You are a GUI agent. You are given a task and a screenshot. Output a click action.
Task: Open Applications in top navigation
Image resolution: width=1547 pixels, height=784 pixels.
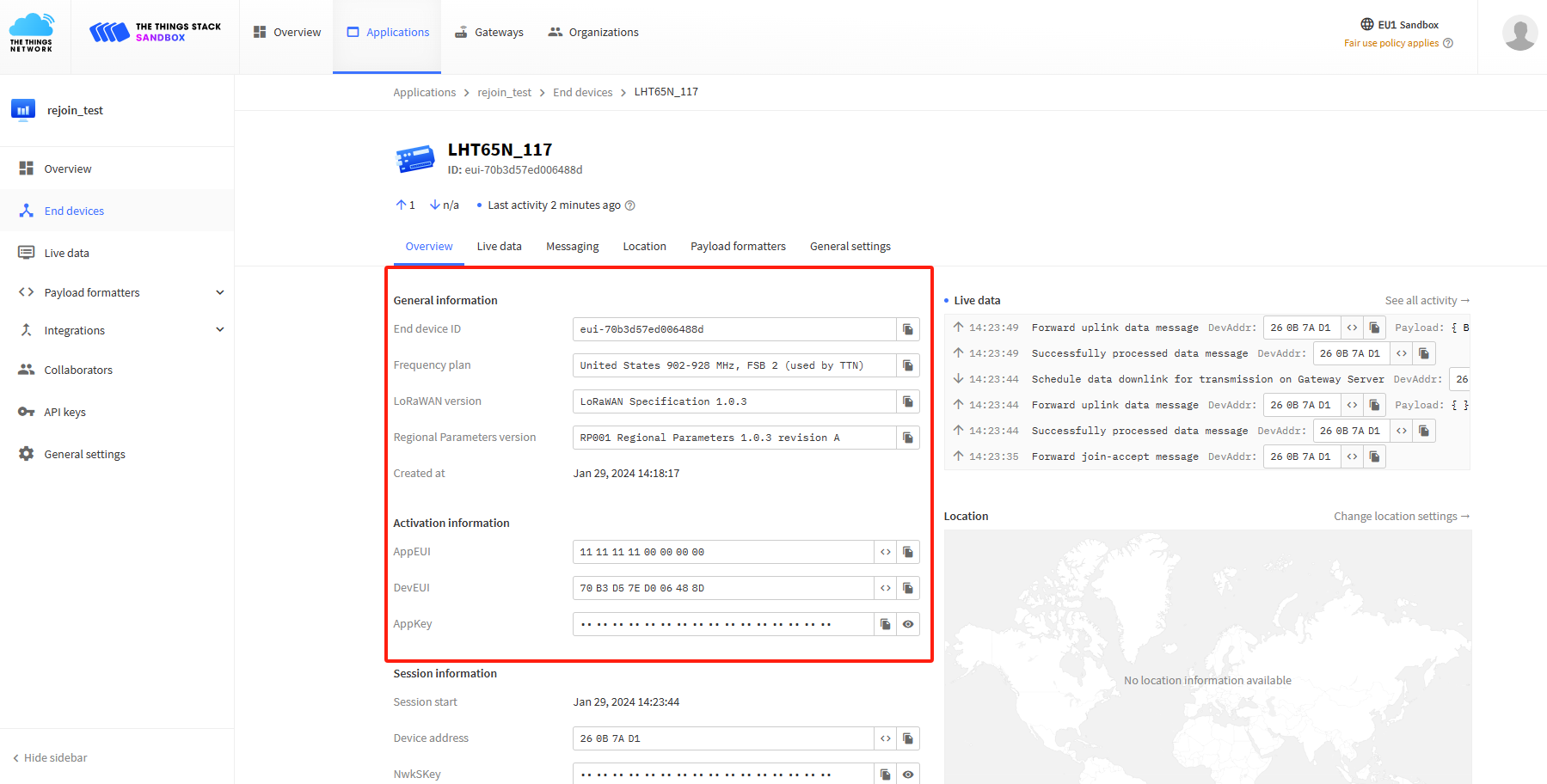pos(388,33)
